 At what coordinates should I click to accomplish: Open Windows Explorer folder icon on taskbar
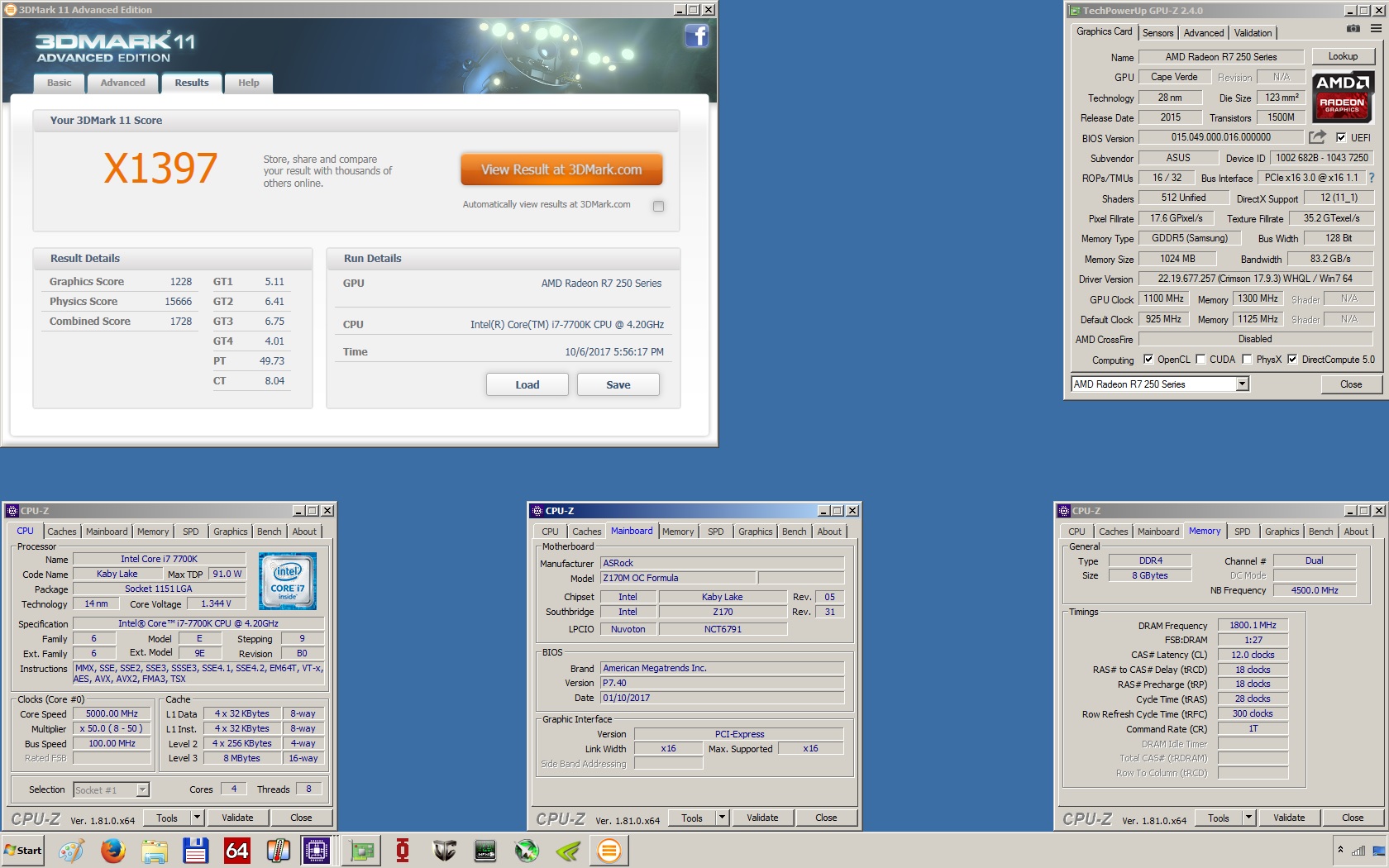tap(154, 851)
